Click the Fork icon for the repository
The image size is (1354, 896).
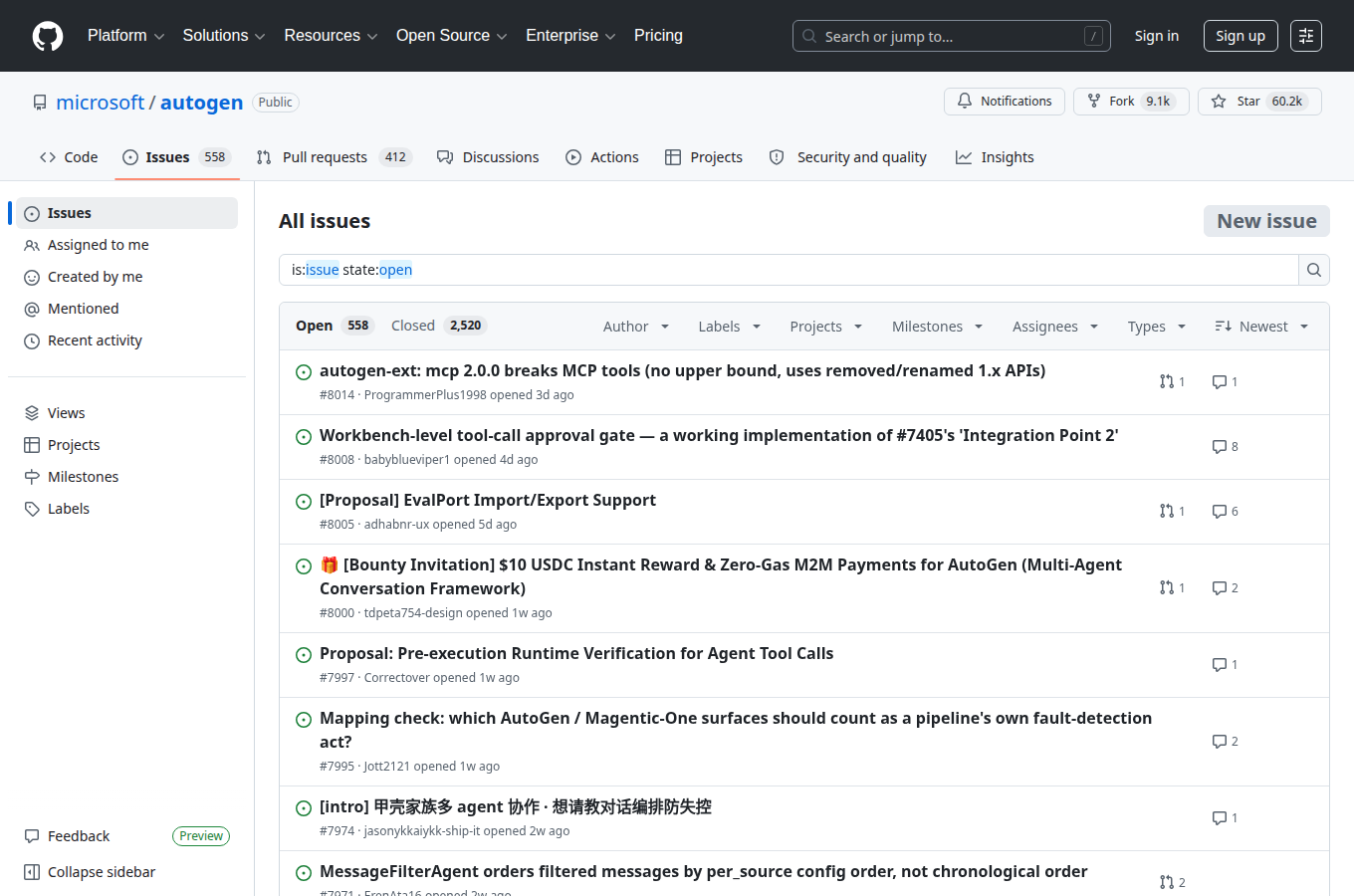[x=1094, y=102]
